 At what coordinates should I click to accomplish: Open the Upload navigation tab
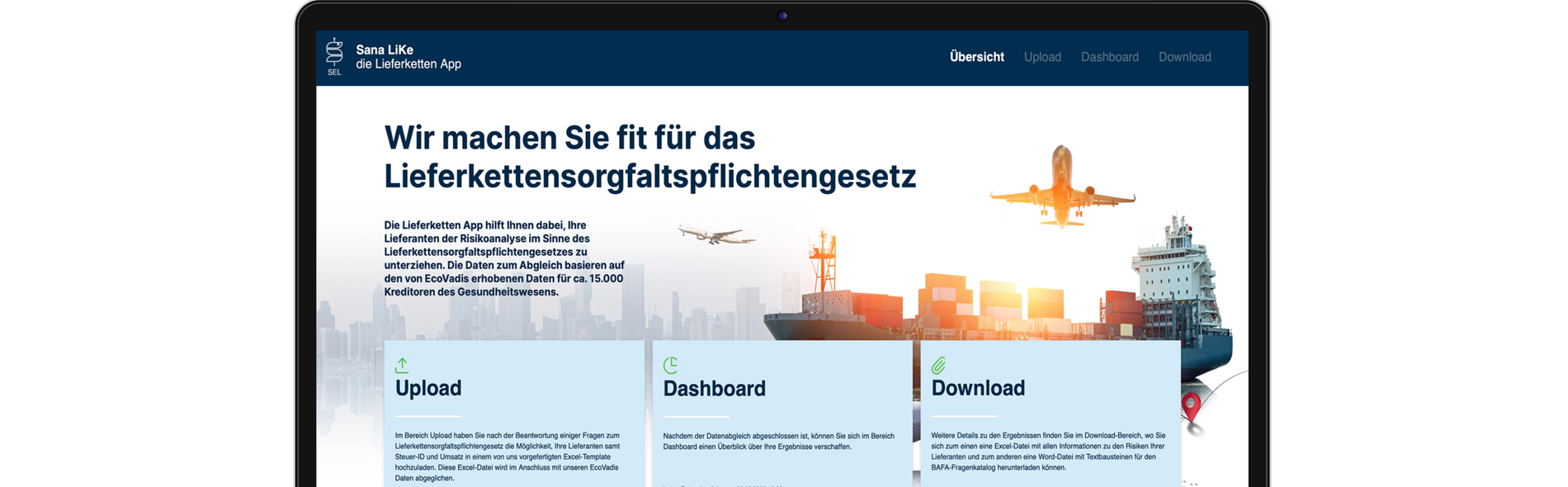coord(1042,57)
